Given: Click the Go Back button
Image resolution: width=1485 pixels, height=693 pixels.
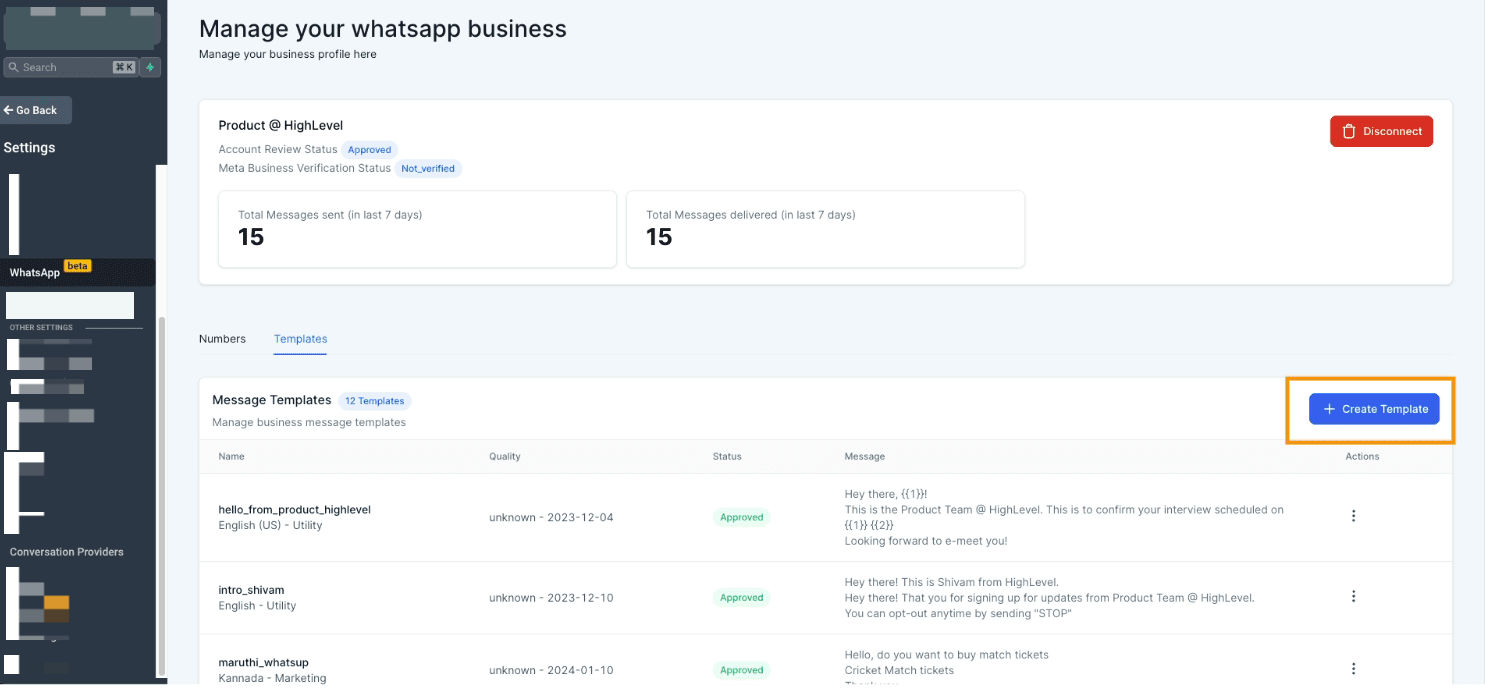Looking at the screenshot, I should tap(36, 110).
